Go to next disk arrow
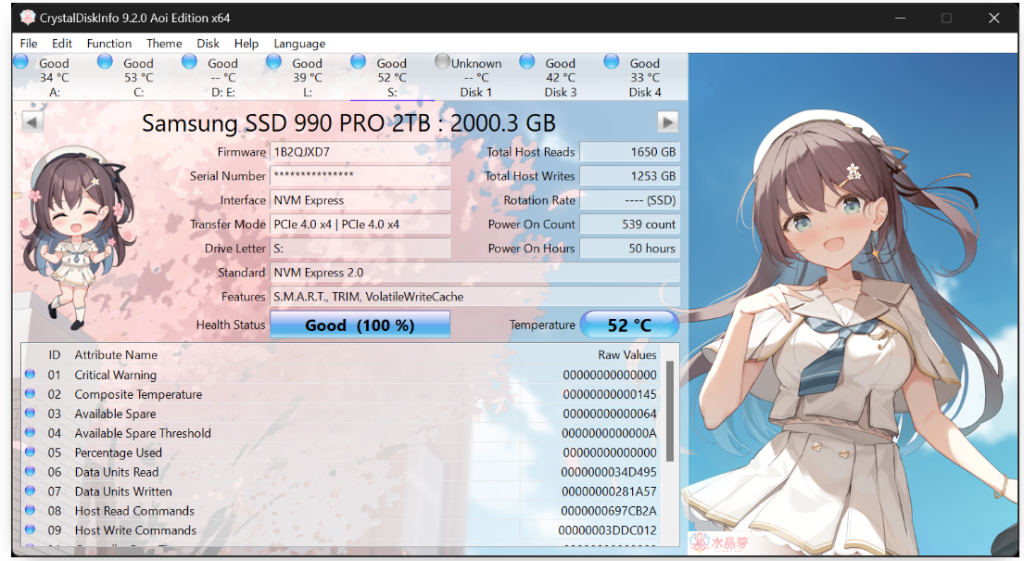 pos(667,121)
